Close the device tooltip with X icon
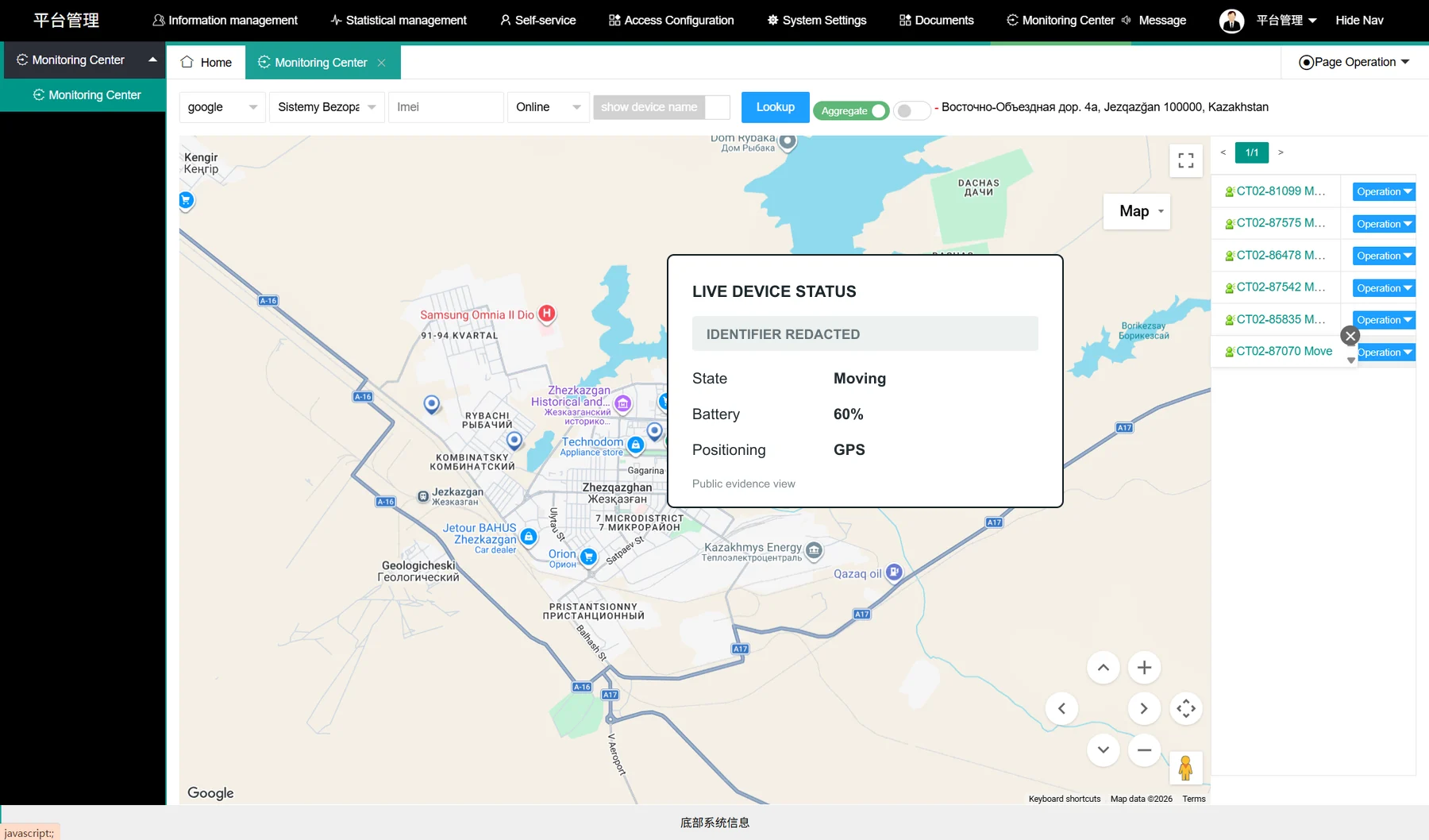The width and height of the screenshot is (1429, 840). 1350,336
